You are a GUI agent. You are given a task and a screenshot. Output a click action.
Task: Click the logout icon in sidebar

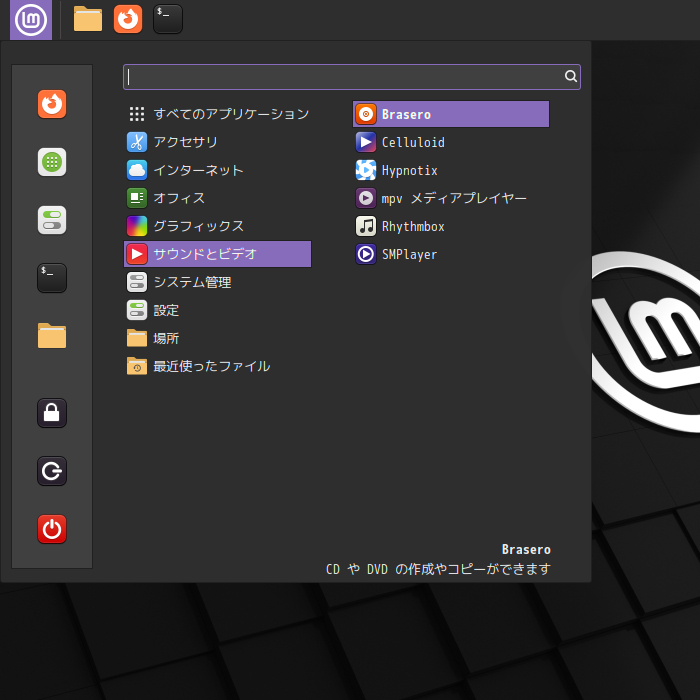[x=52, y=471]
